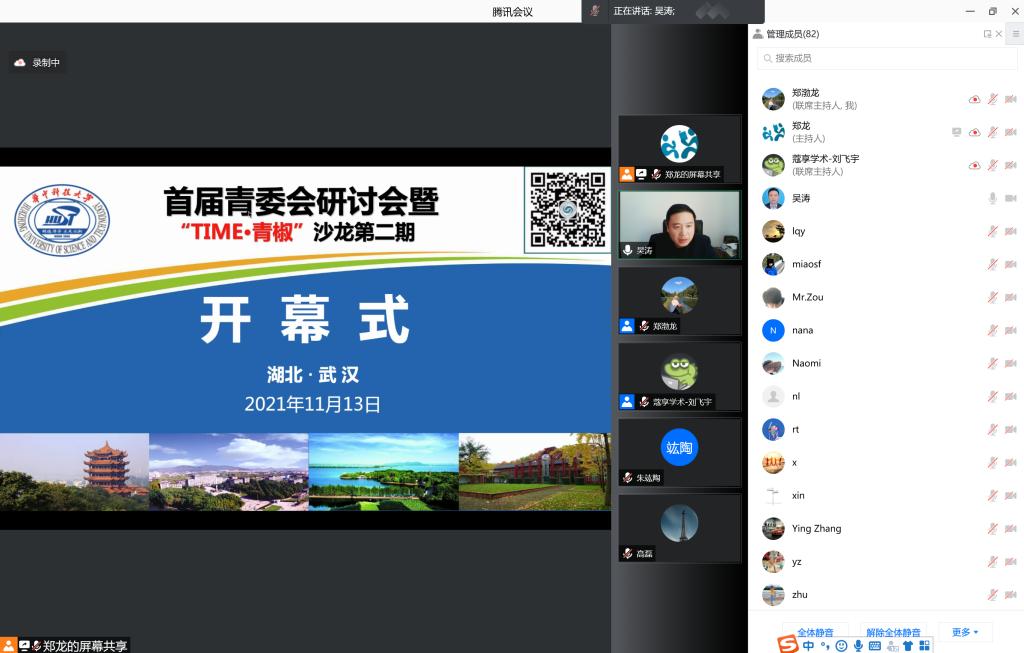Click the 解除全体静音 unmute all button
The height and width of the screenshot is (653, 1024).
[x=893, y=632]
